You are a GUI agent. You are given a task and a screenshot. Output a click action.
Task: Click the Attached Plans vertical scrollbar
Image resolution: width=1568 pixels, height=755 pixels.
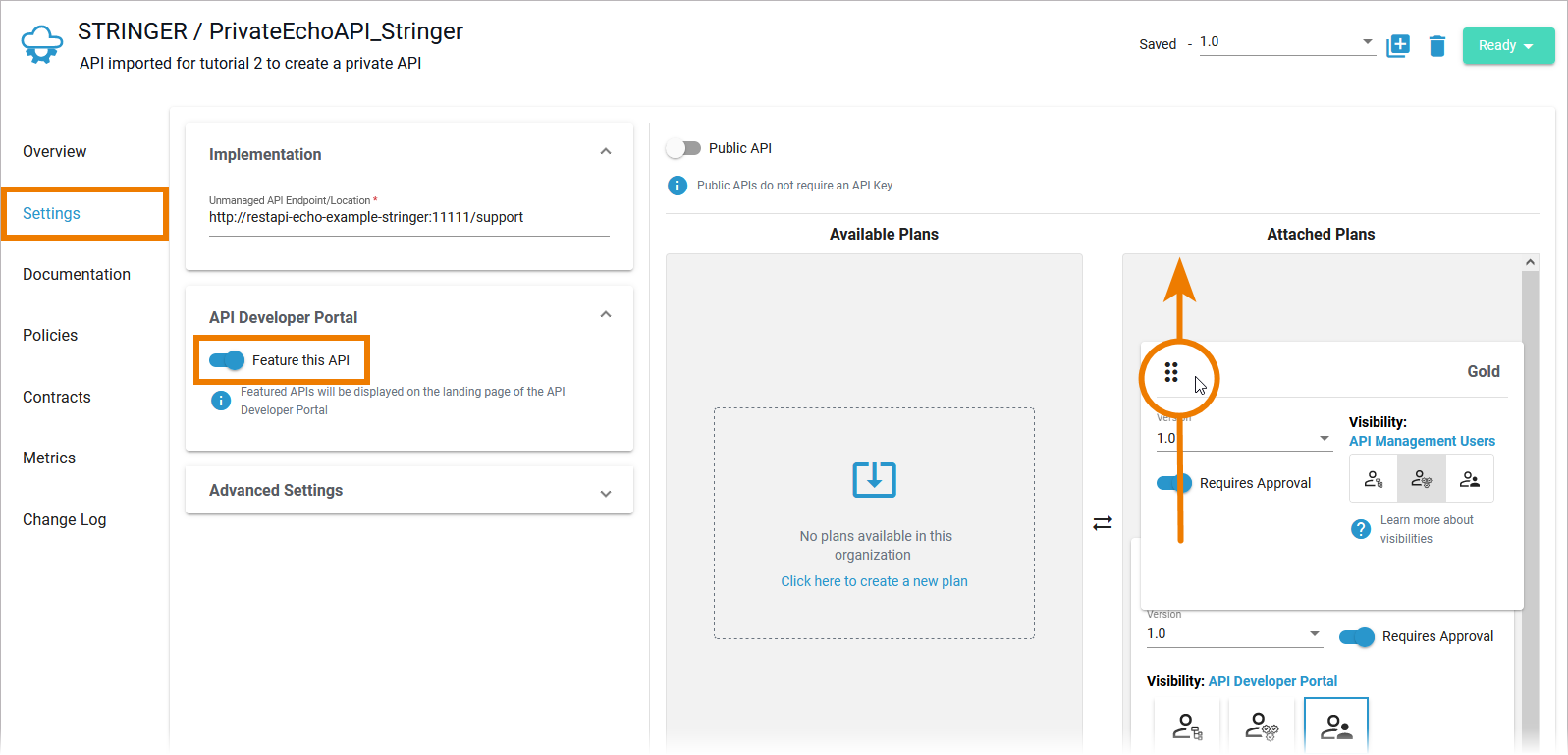tap(1530, 491)
